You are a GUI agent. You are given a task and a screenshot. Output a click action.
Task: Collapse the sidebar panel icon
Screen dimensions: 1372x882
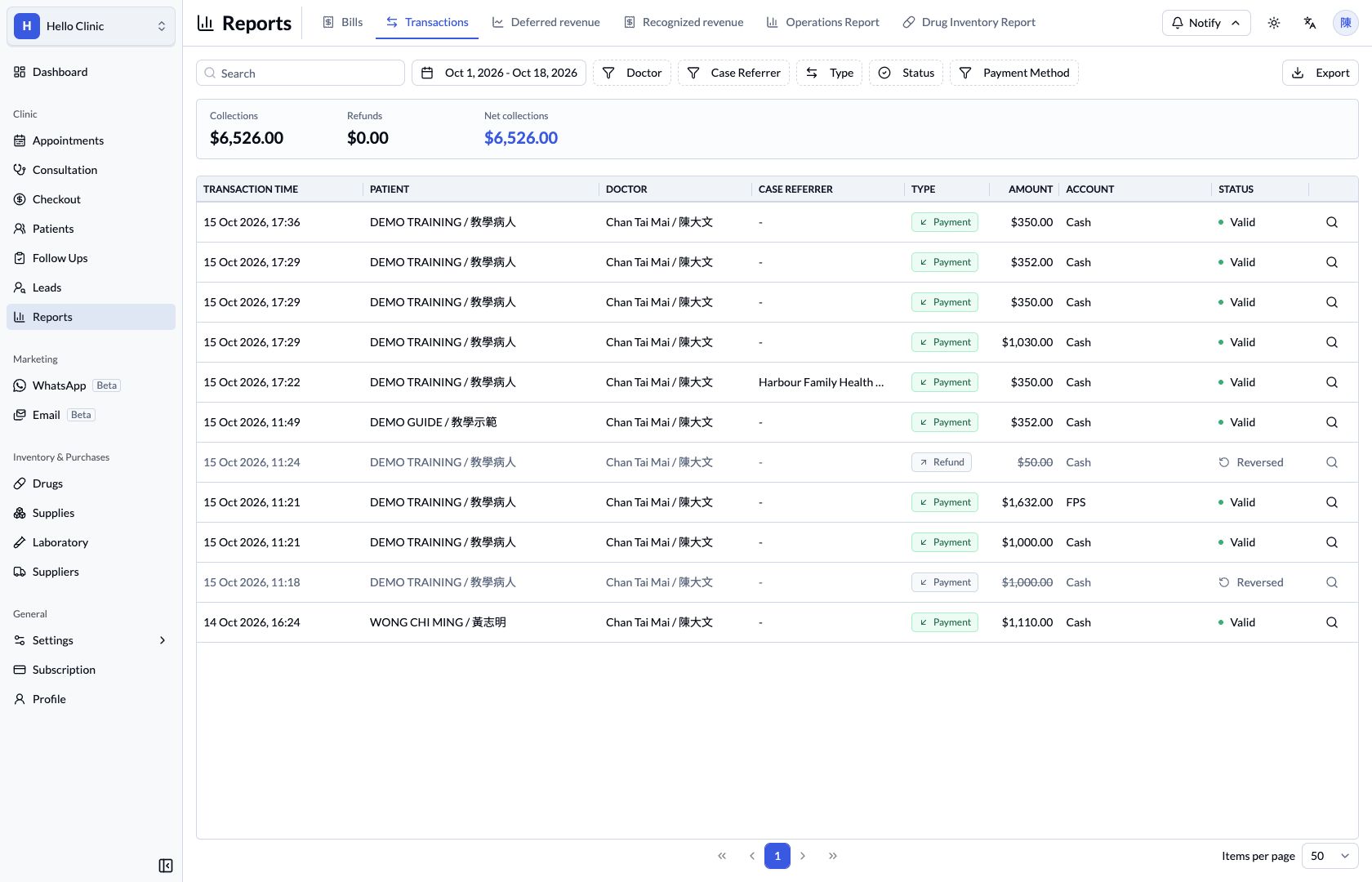click(166, 866)
